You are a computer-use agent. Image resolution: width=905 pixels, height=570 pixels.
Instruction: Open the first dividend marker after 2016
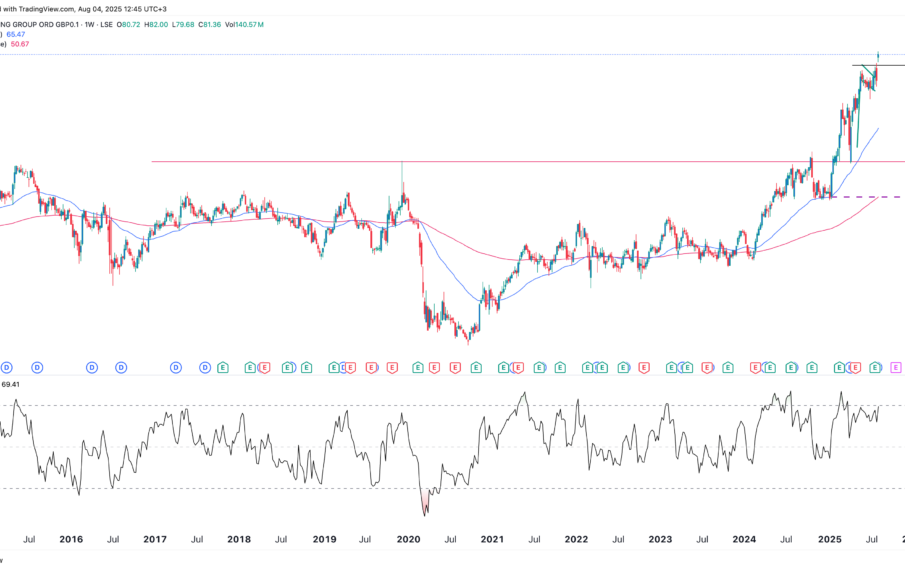91,368
